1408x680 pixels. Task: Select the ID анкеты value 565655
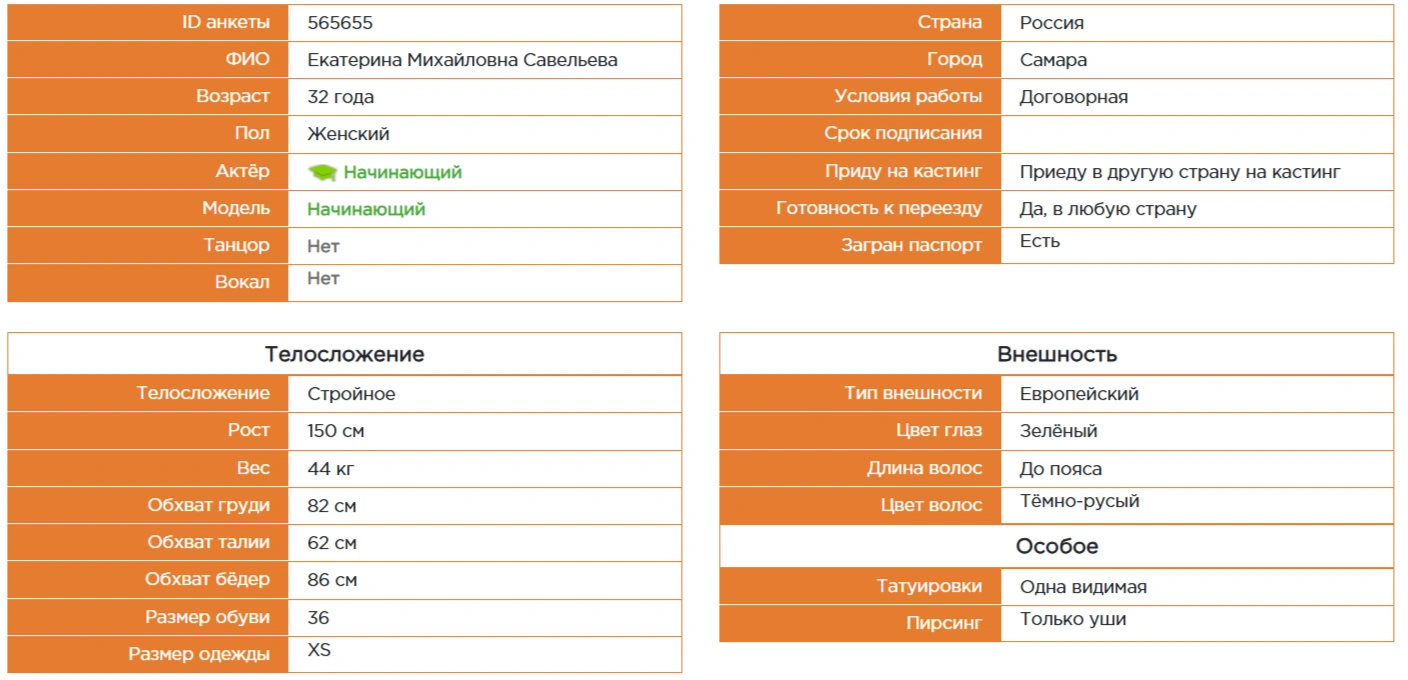coord(340,23)
